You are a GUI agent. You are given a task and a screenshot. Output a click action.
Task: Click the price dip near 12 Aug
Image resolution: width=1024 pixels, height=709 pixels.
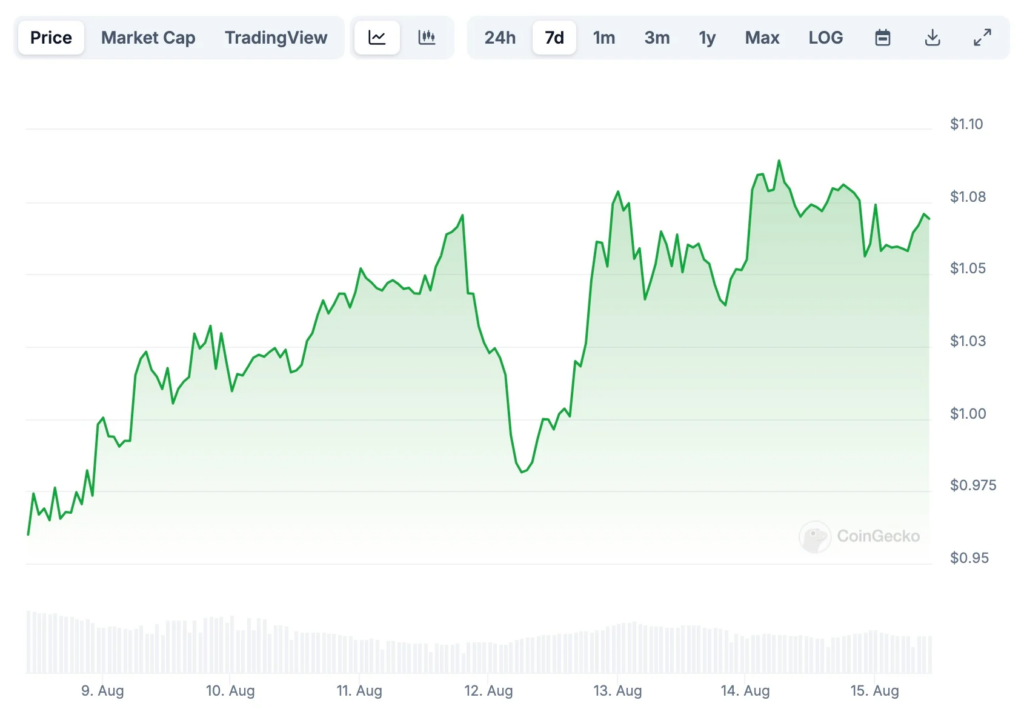click(522, 471)
